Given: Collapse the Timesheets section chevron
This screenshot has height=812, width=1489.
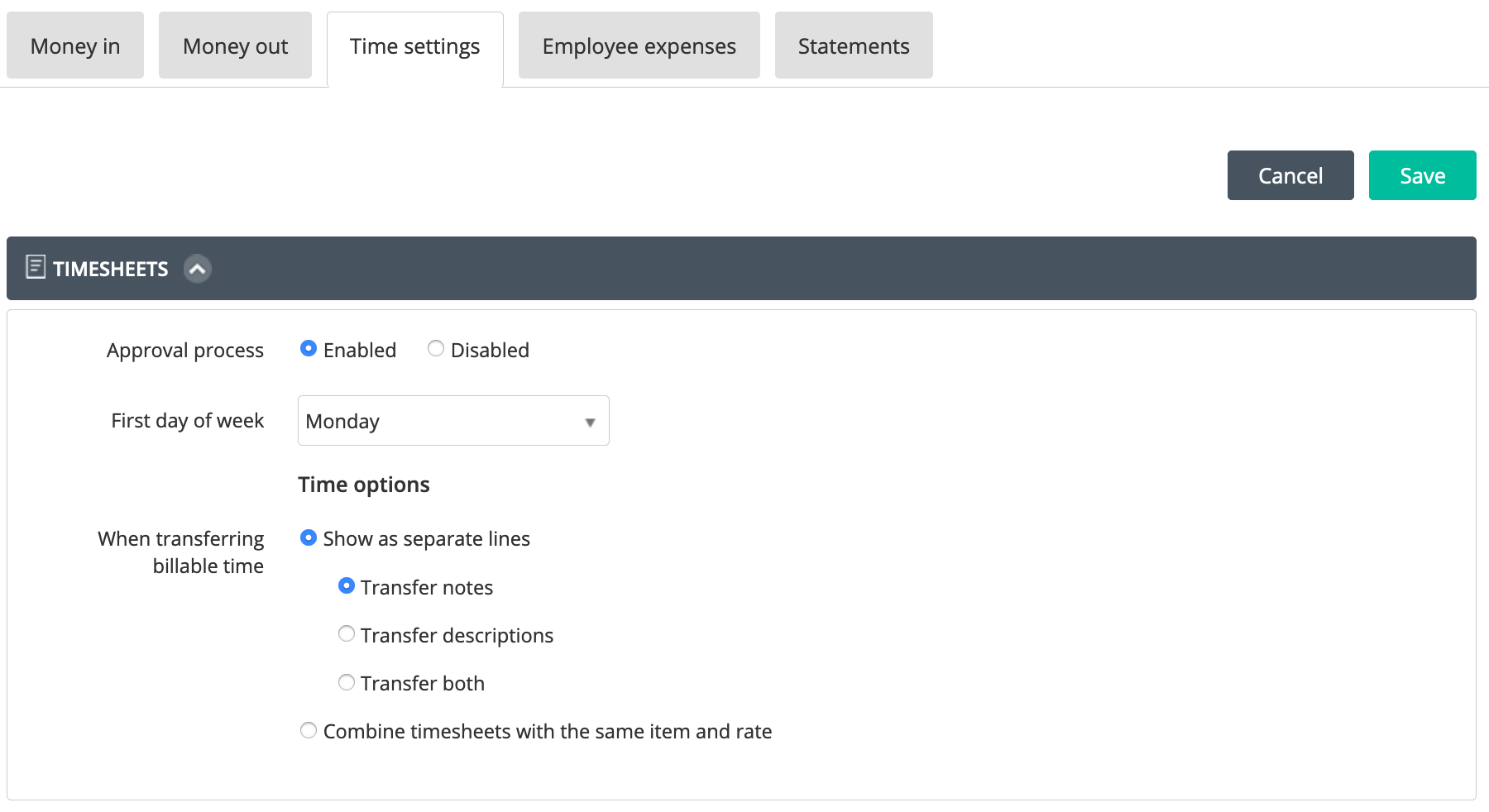Looking at the screenshot, I should coord(197,269).
